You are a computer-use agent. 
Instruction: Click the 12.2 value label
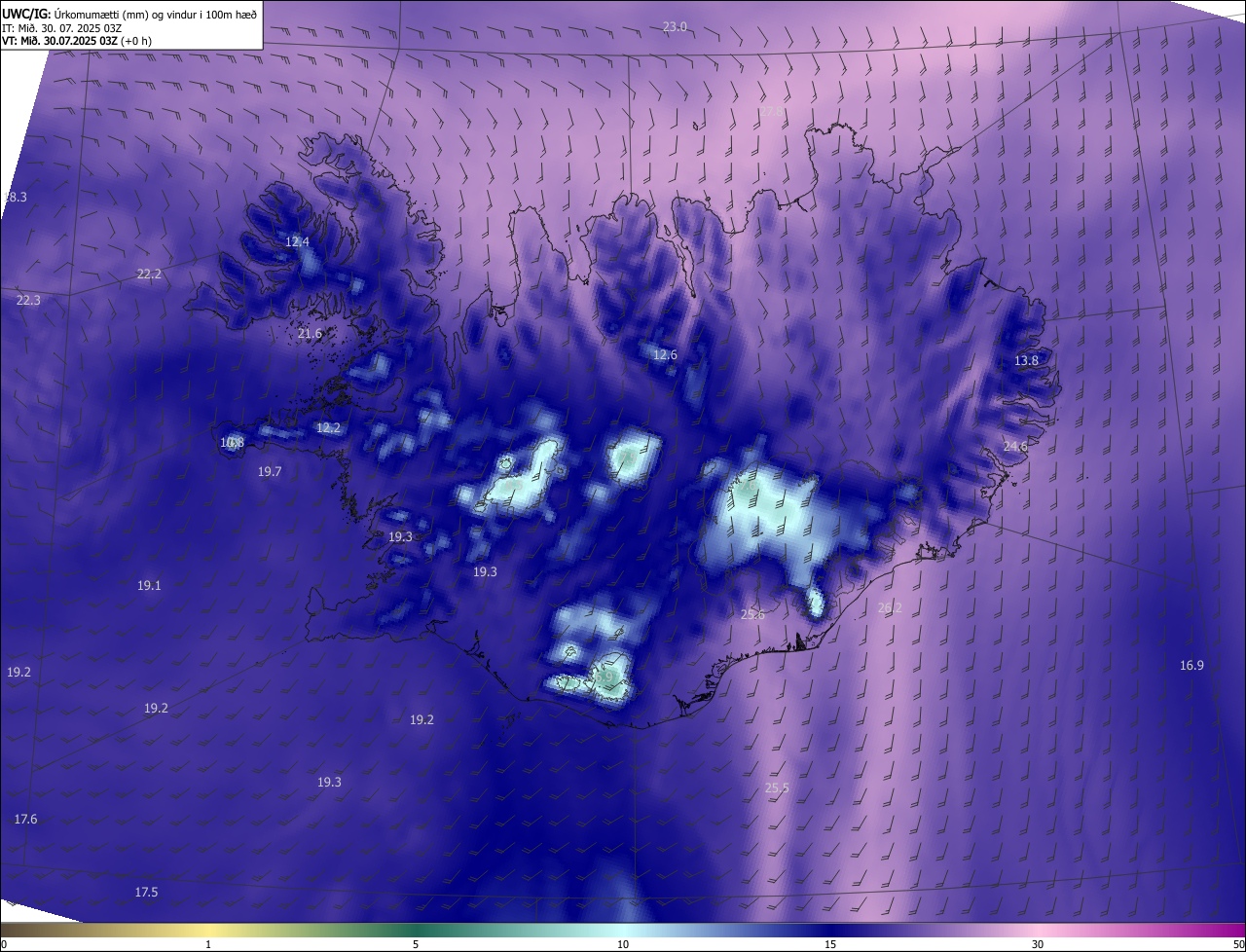click(x=329, y=427)
